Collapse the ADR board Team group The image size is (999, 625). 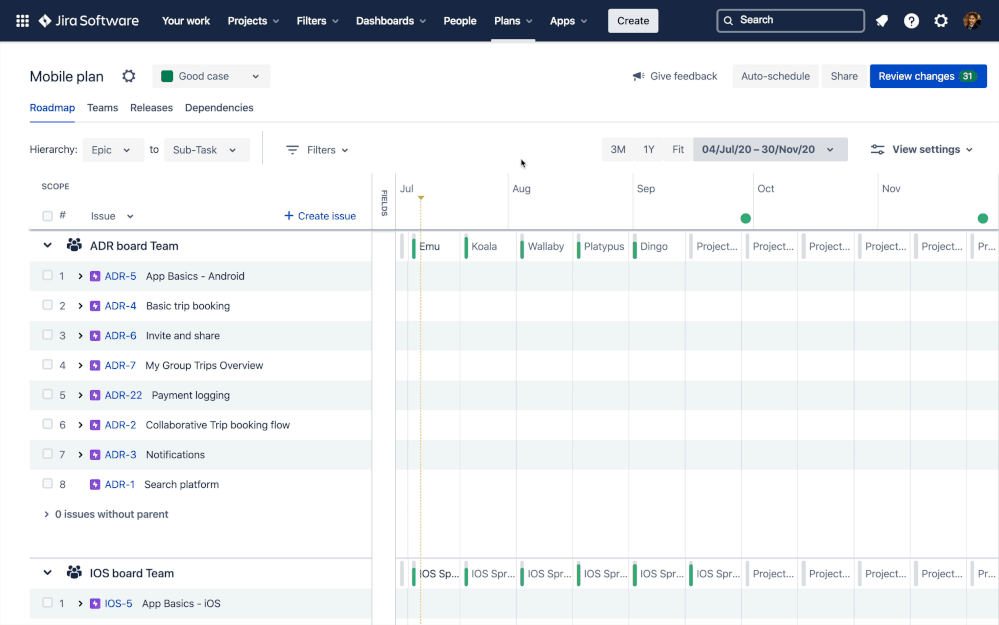47,245
